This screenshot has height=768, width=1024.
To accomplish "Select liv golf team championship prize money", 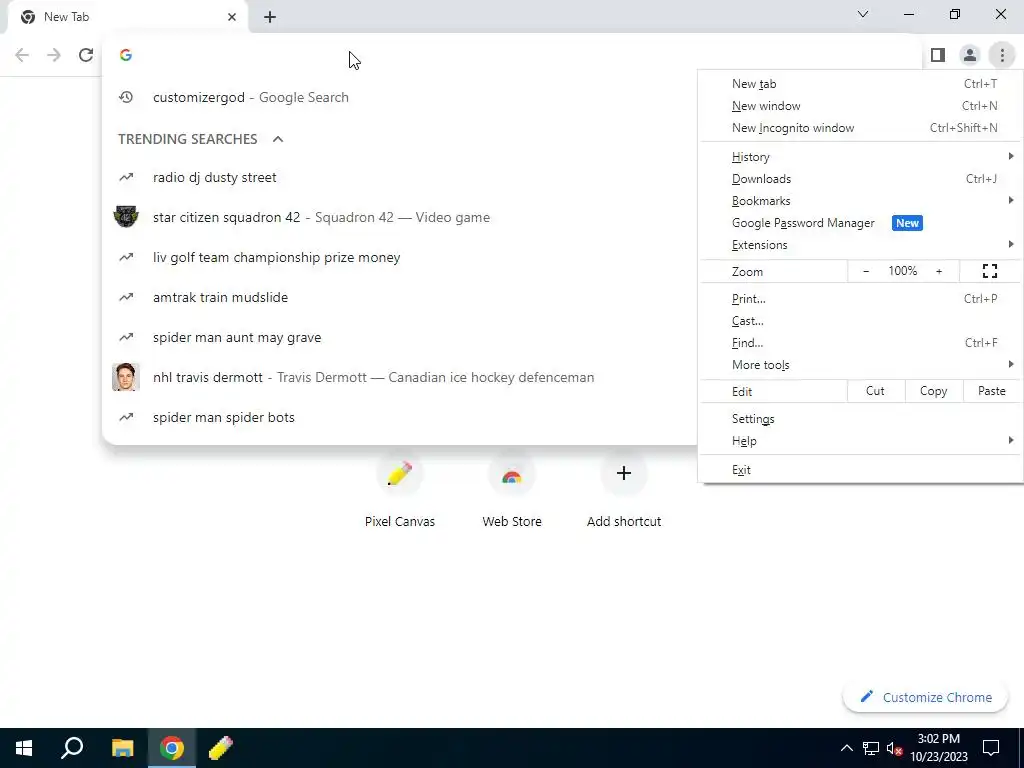I will (400, 257).
